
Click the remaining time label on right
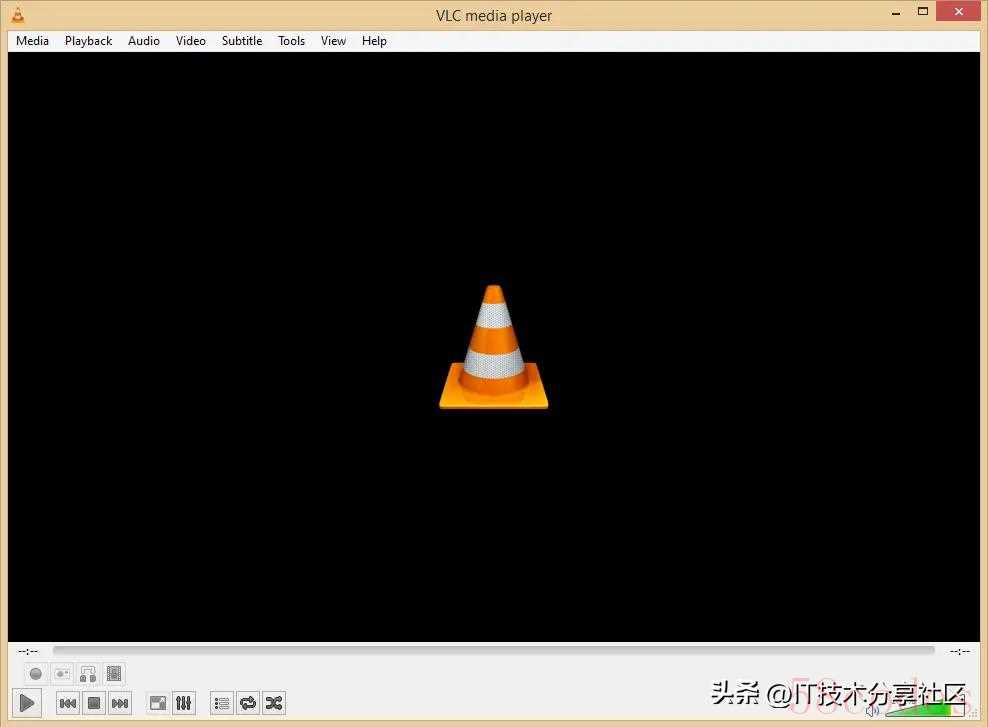tap(960, 651)
